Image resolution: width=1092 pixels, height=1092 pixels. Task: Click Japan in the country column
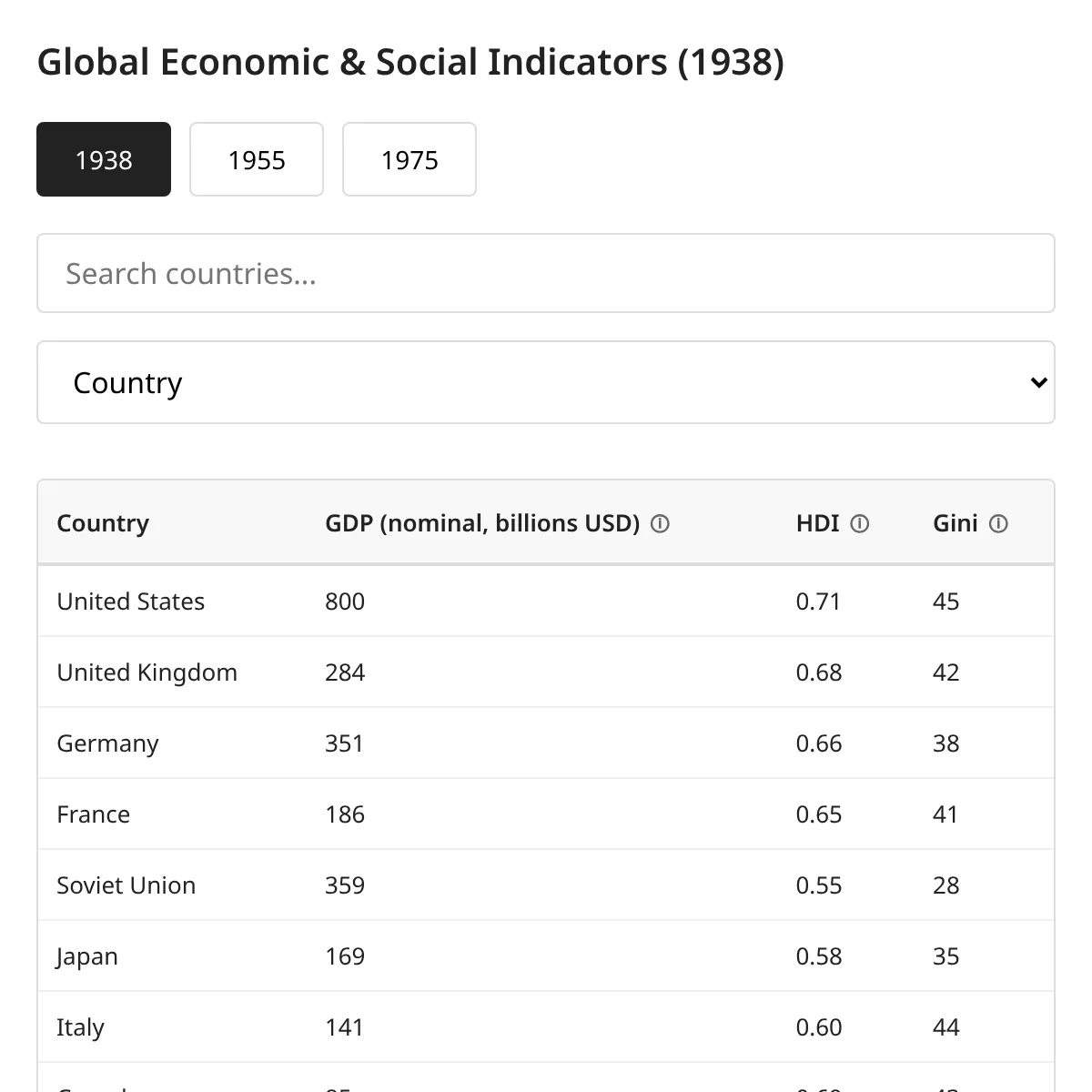[x=87, y=956]
